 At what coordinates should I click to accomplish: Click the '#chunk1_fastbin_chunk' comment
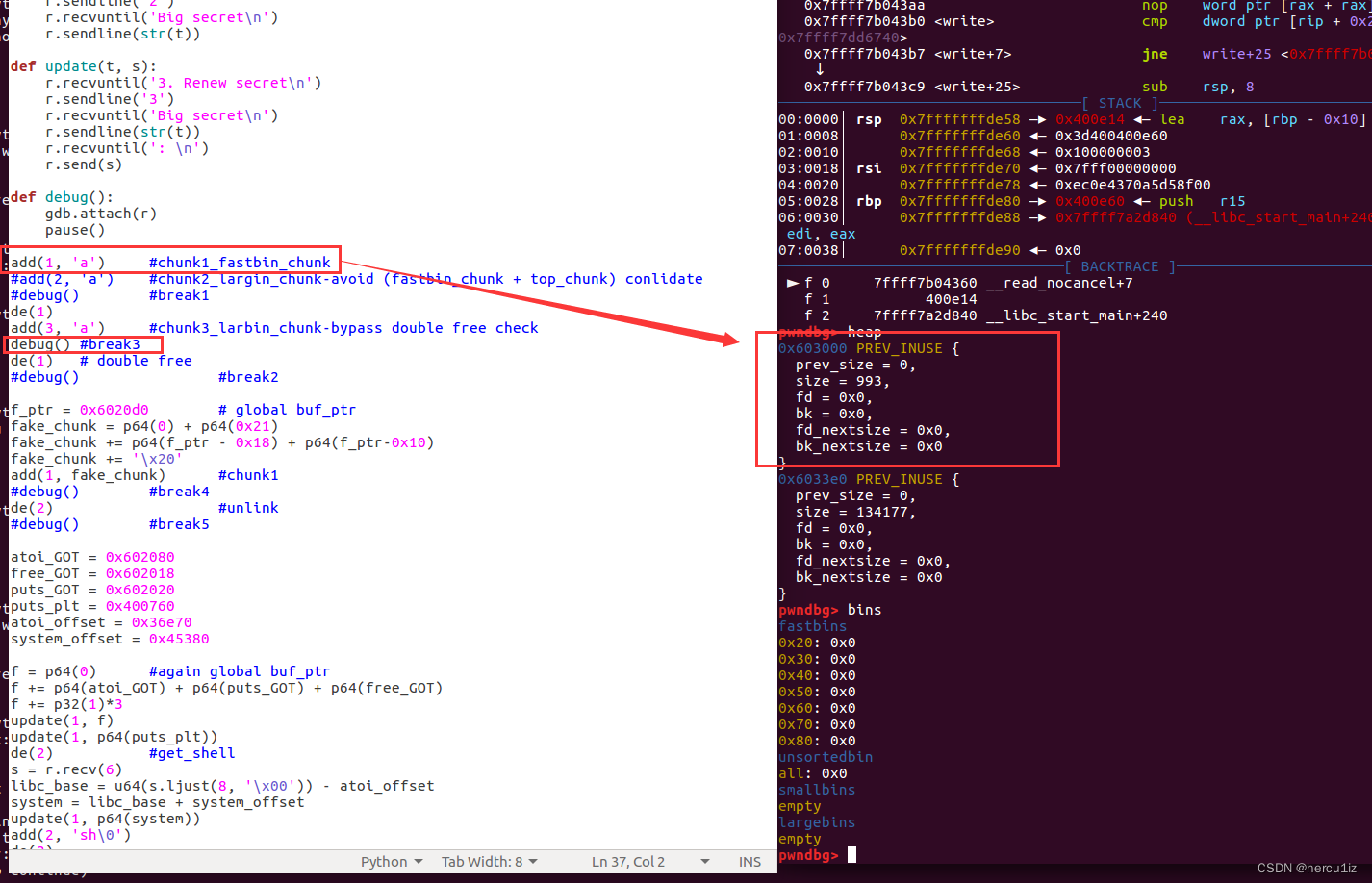[240, 263]
